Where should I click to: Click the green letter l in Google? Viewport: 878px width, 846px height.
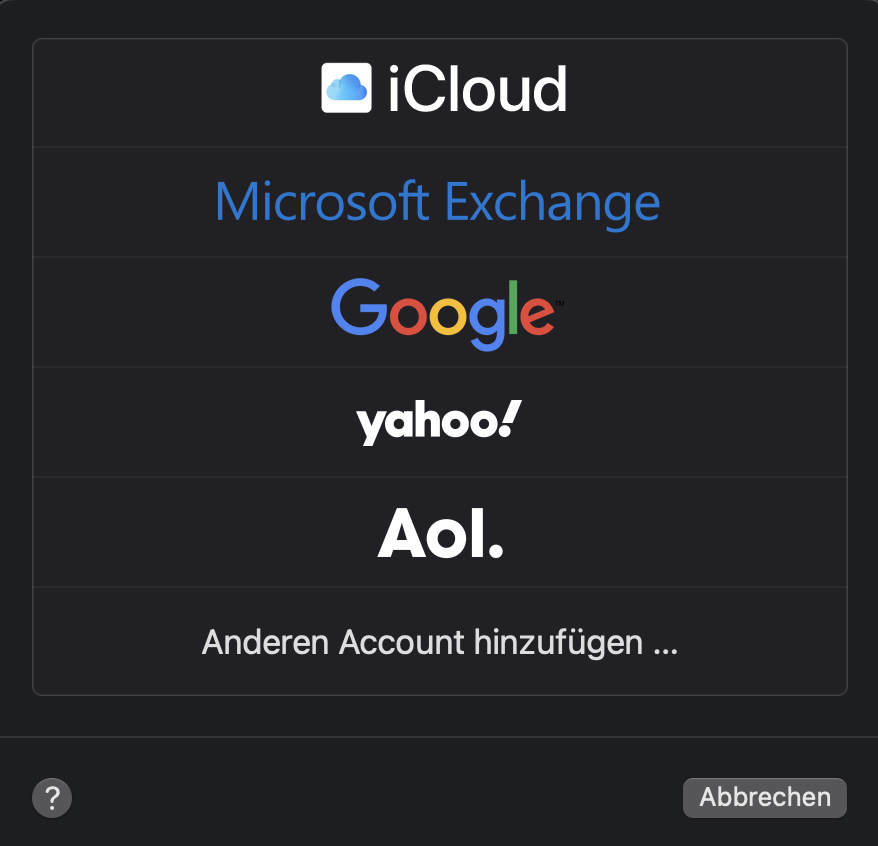pyautogui.click(x=513, y=306)
